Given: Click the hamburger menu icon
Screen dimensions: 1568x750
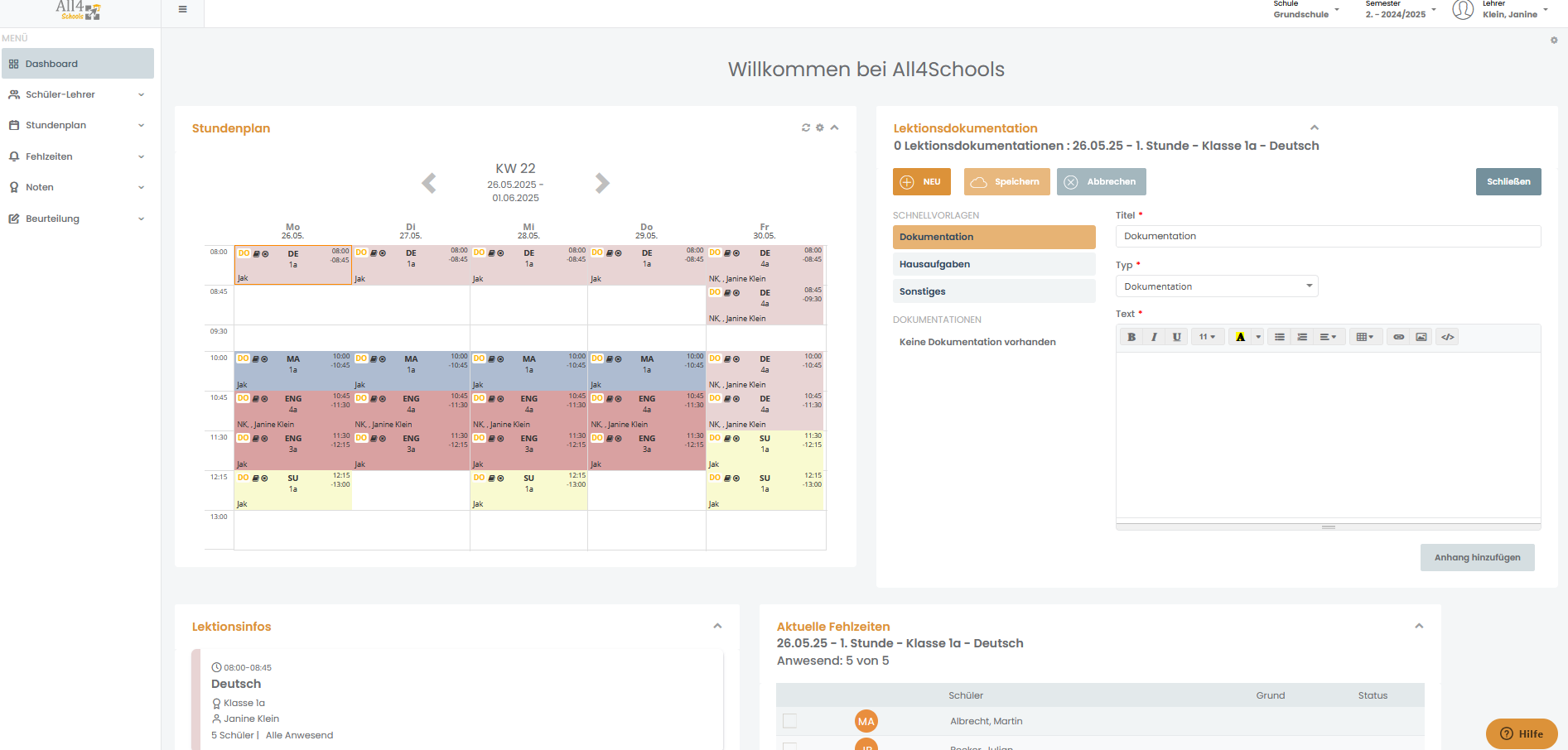Looking at the screenshot, I should coord(182,10).
